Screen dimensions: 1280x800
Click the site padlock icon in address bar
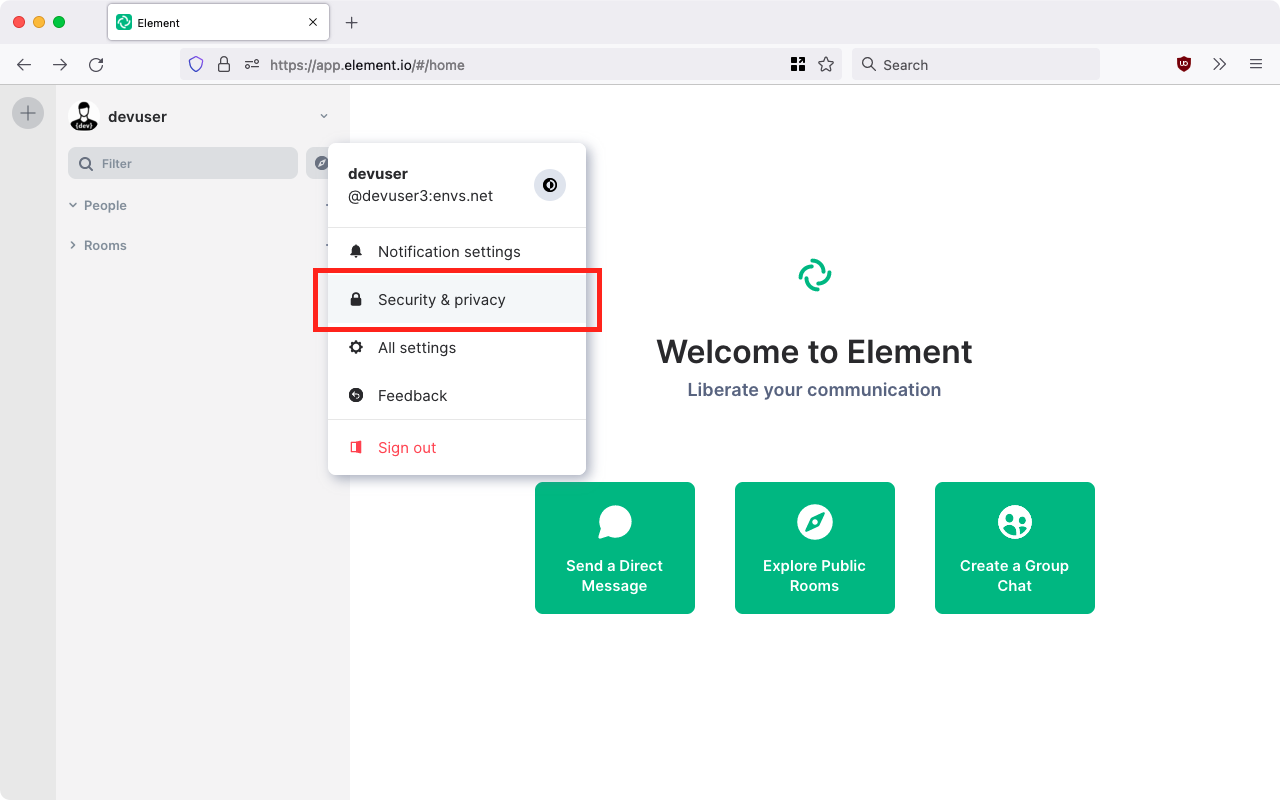tap(224, 64)
